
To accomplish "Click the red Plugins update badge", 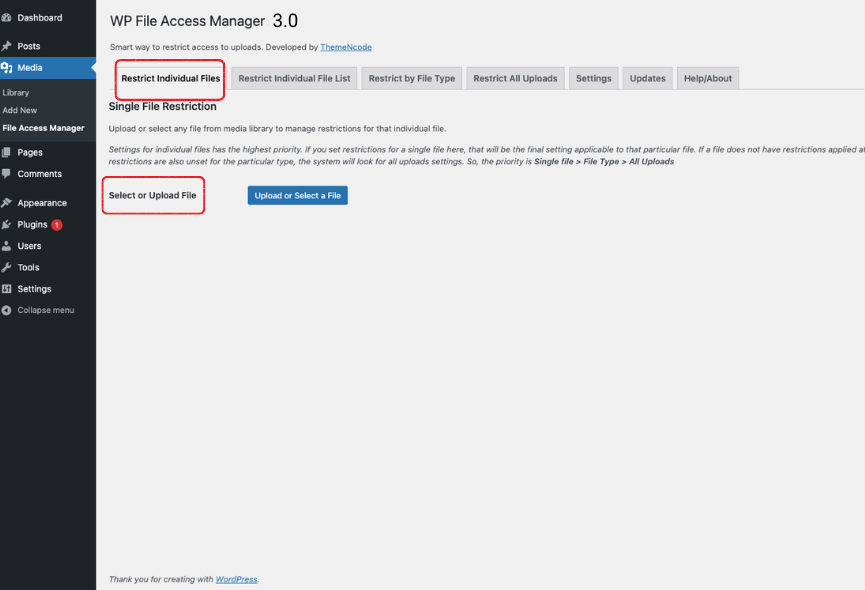I will (x=56, y=225).
